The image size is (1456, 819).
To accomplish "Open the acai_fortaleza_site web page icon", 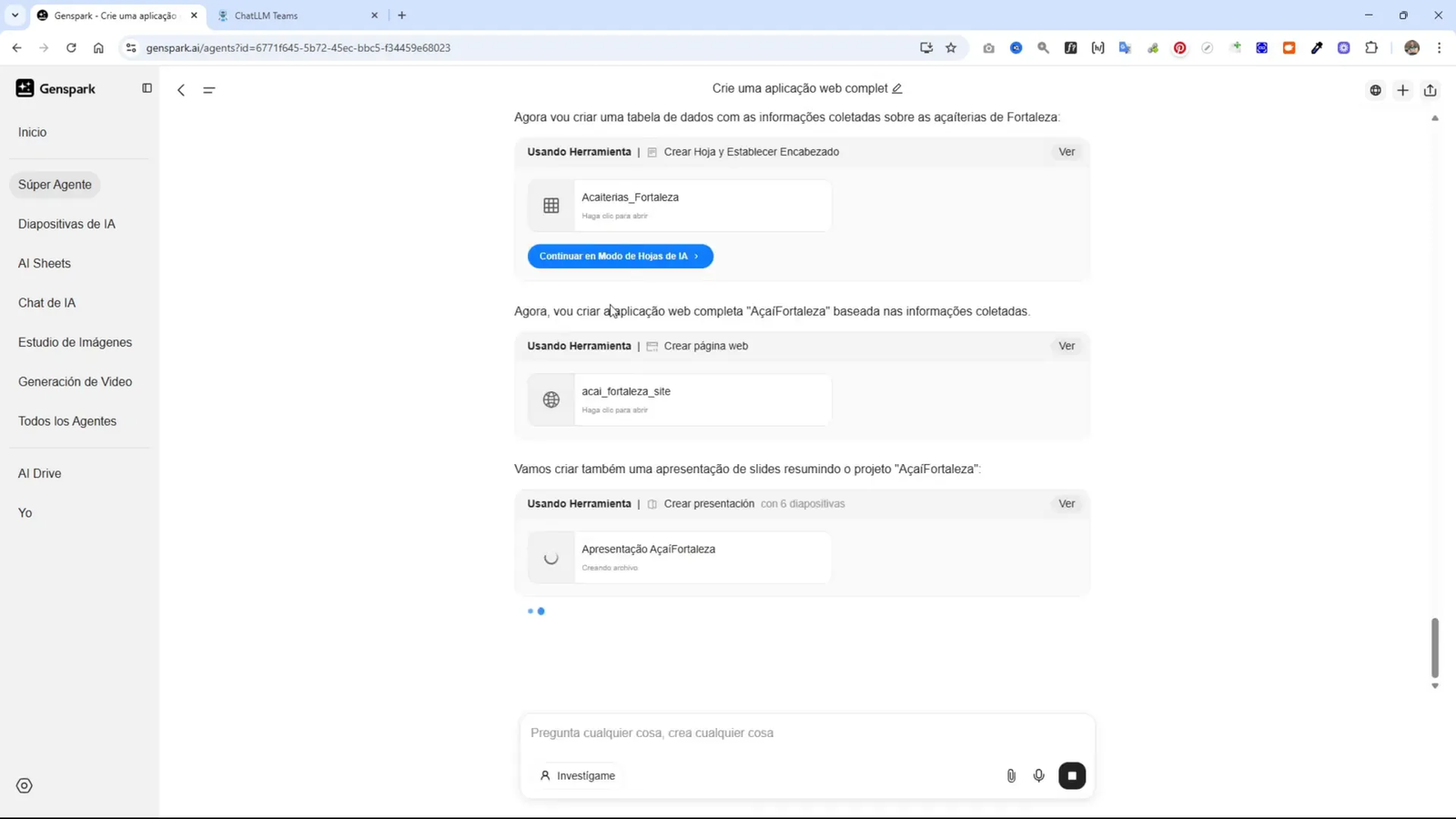I will tap(551, 399).
